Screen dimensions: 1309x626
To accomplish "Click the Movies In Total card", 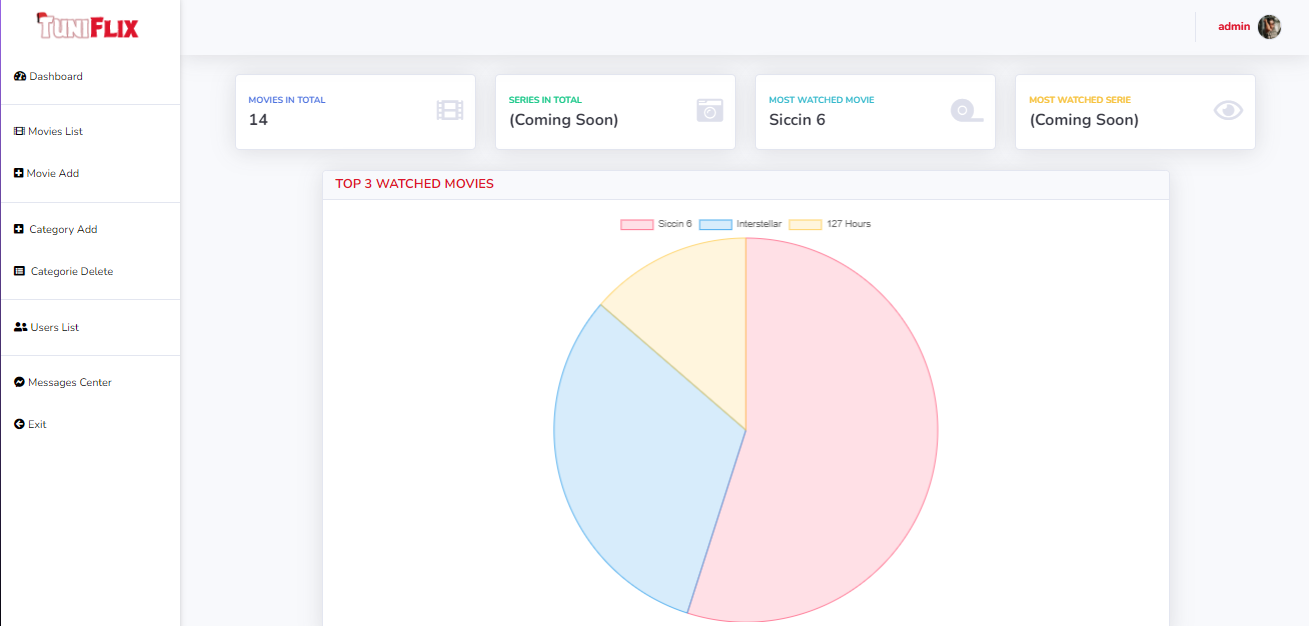I will [x=355, y=112].
